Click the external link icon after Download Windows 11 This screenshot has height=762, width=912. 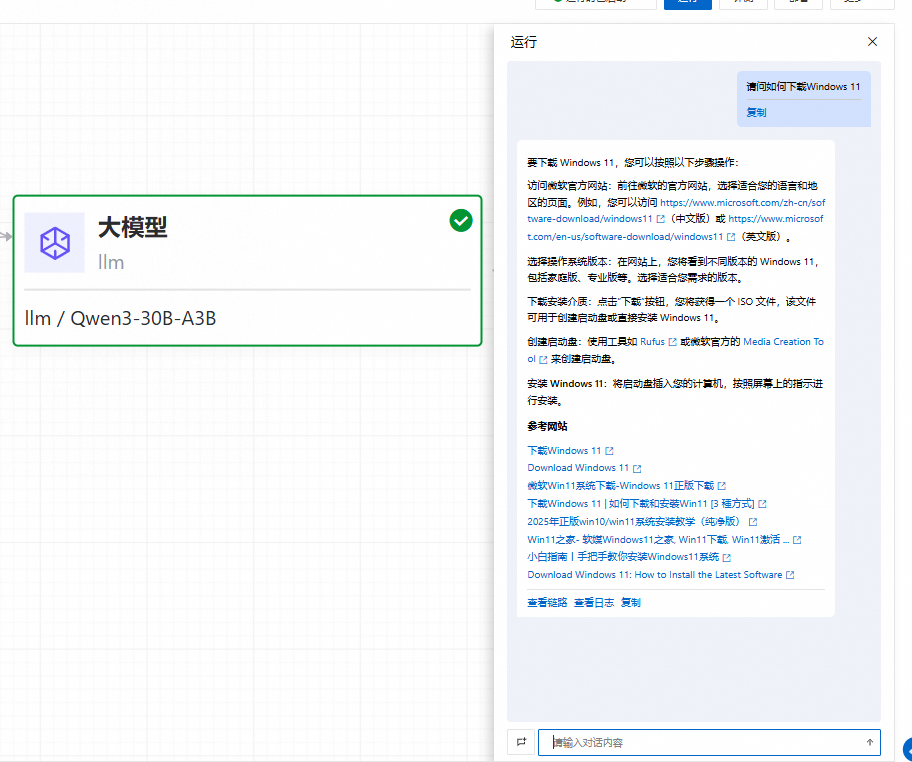pyautogui.click(x=637, y=468)
